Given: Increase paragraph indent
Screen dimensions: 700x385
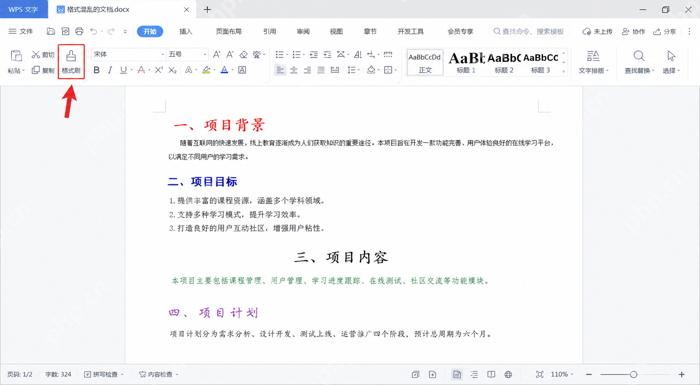Looking at the screenshot, I should (x=327, y=54).
